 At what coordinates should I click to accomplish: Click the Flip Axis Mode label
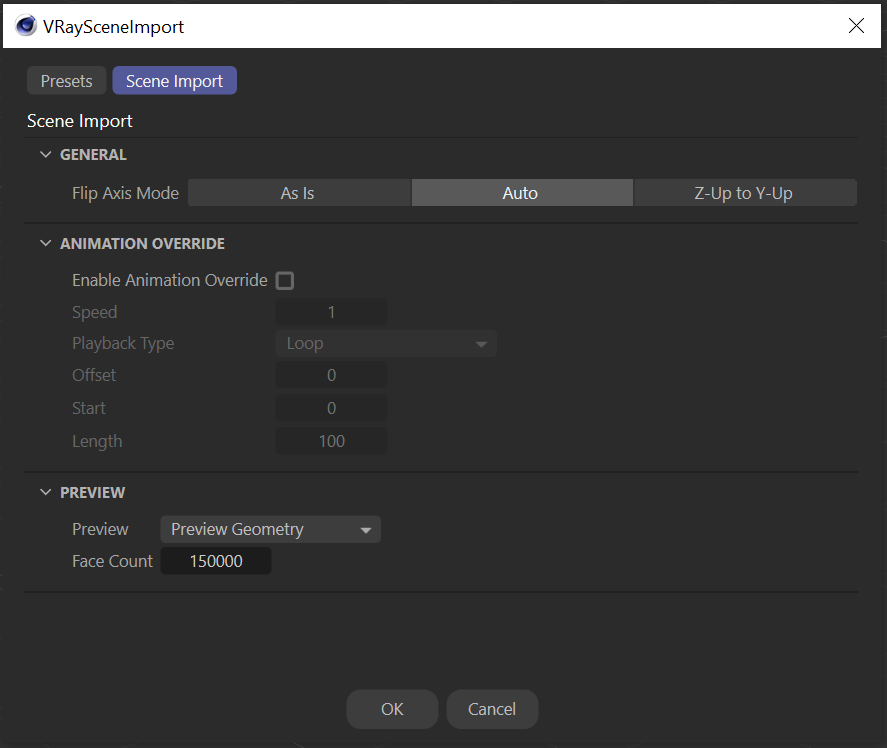[x=126, y=194]
